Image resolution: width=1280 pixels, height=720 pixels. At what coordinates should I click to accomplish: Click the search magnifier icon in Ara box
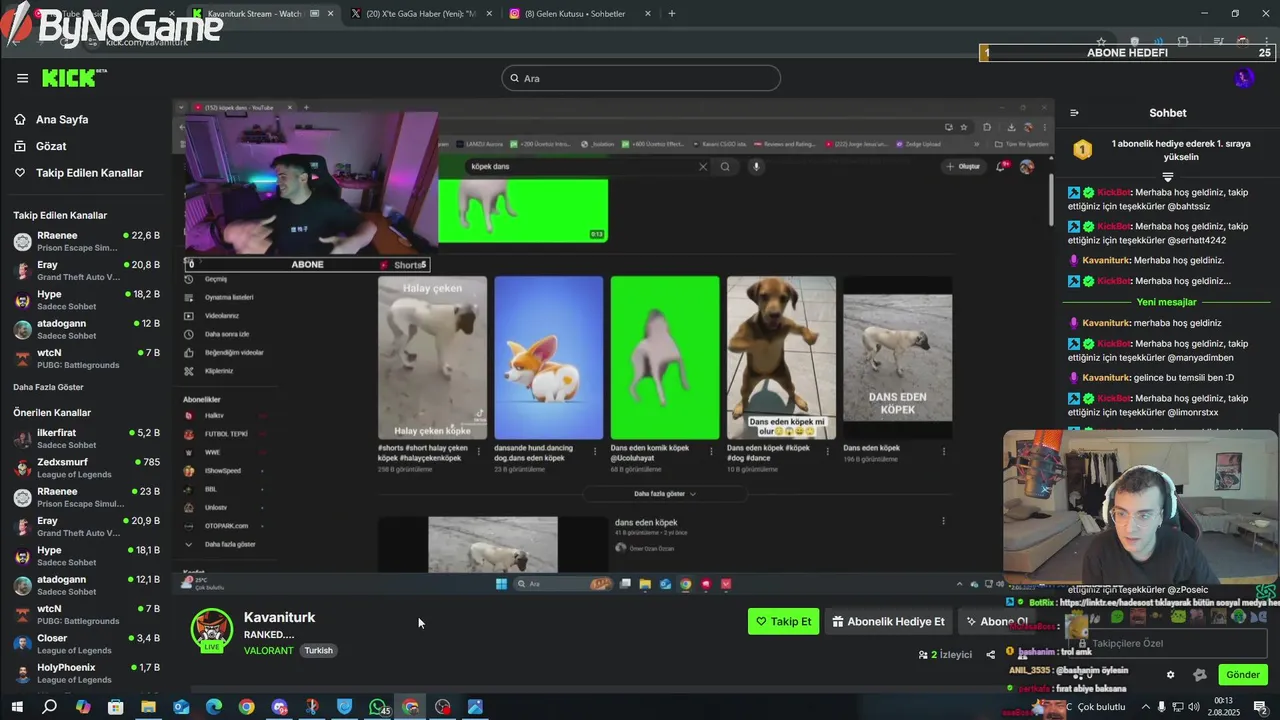click(515, 78)
